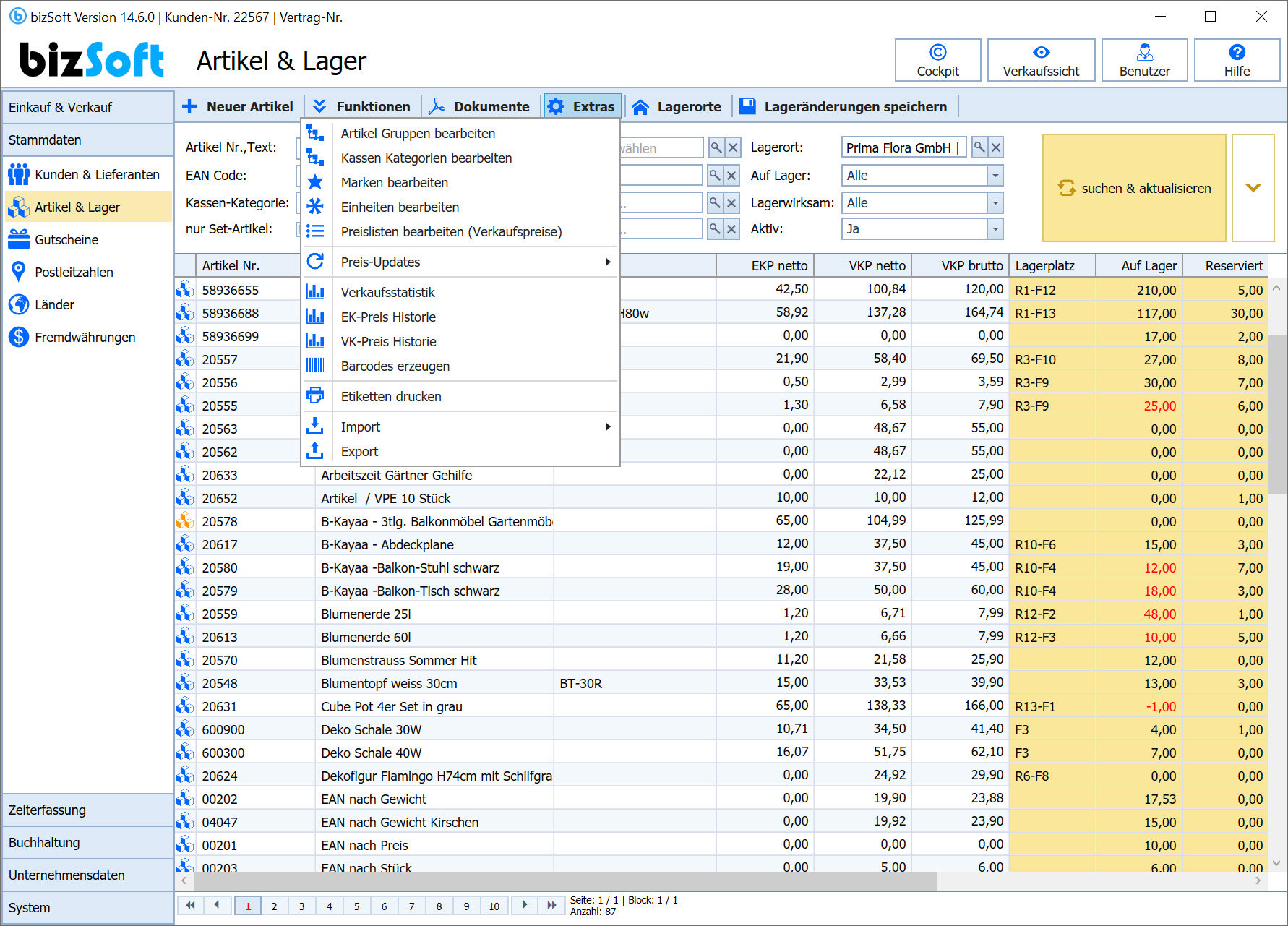Choose Etiketten drucken from Extras menu

[x=391, y=396]
